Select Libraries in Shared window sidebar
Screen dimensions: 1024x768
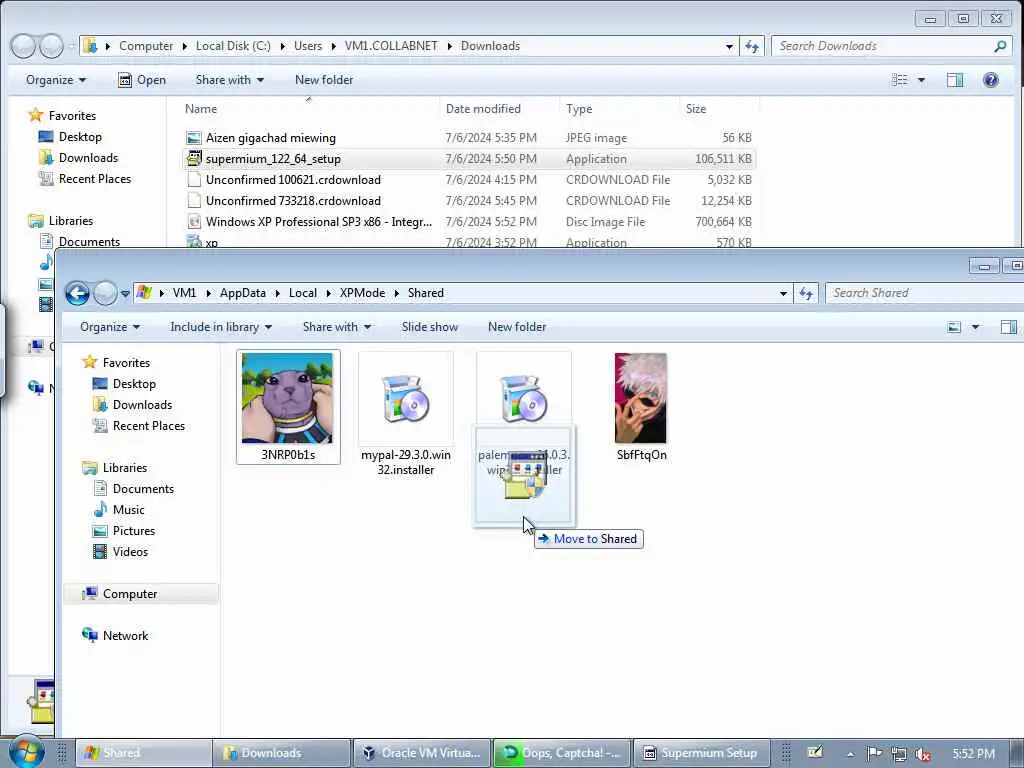[115, 468]
